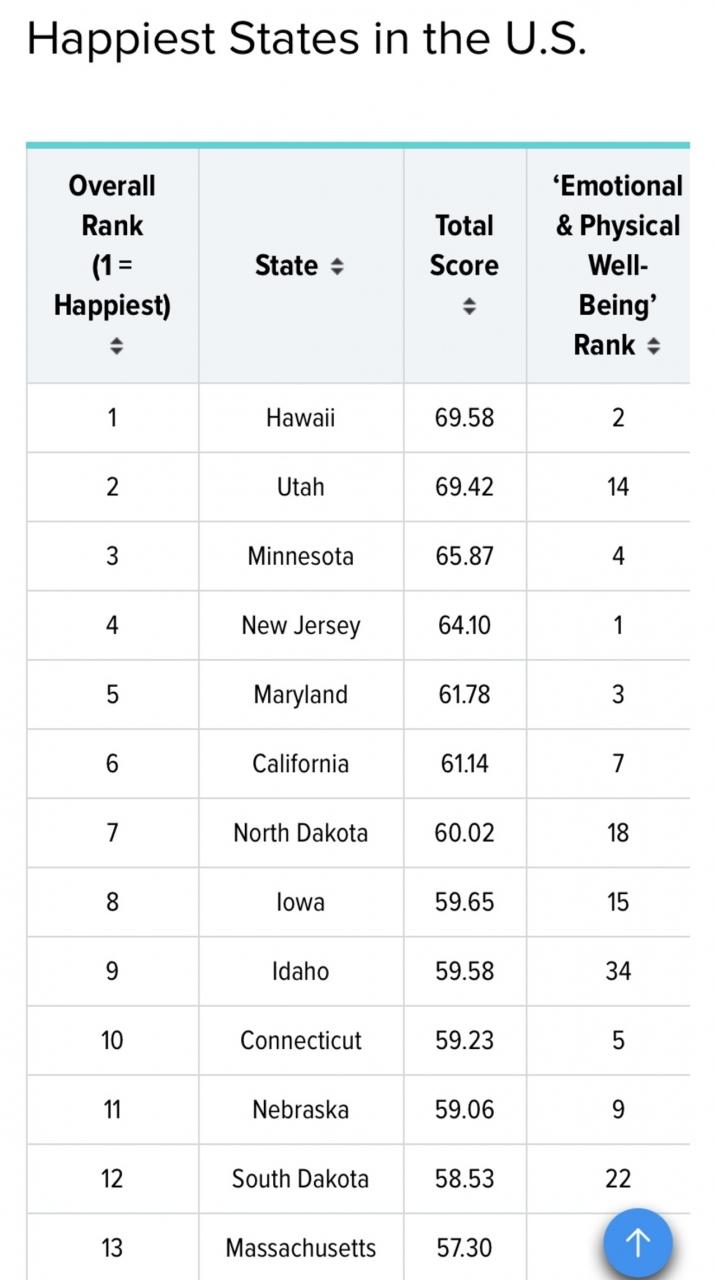Select the Massachusetts row state name

(x=300, y=1248)
